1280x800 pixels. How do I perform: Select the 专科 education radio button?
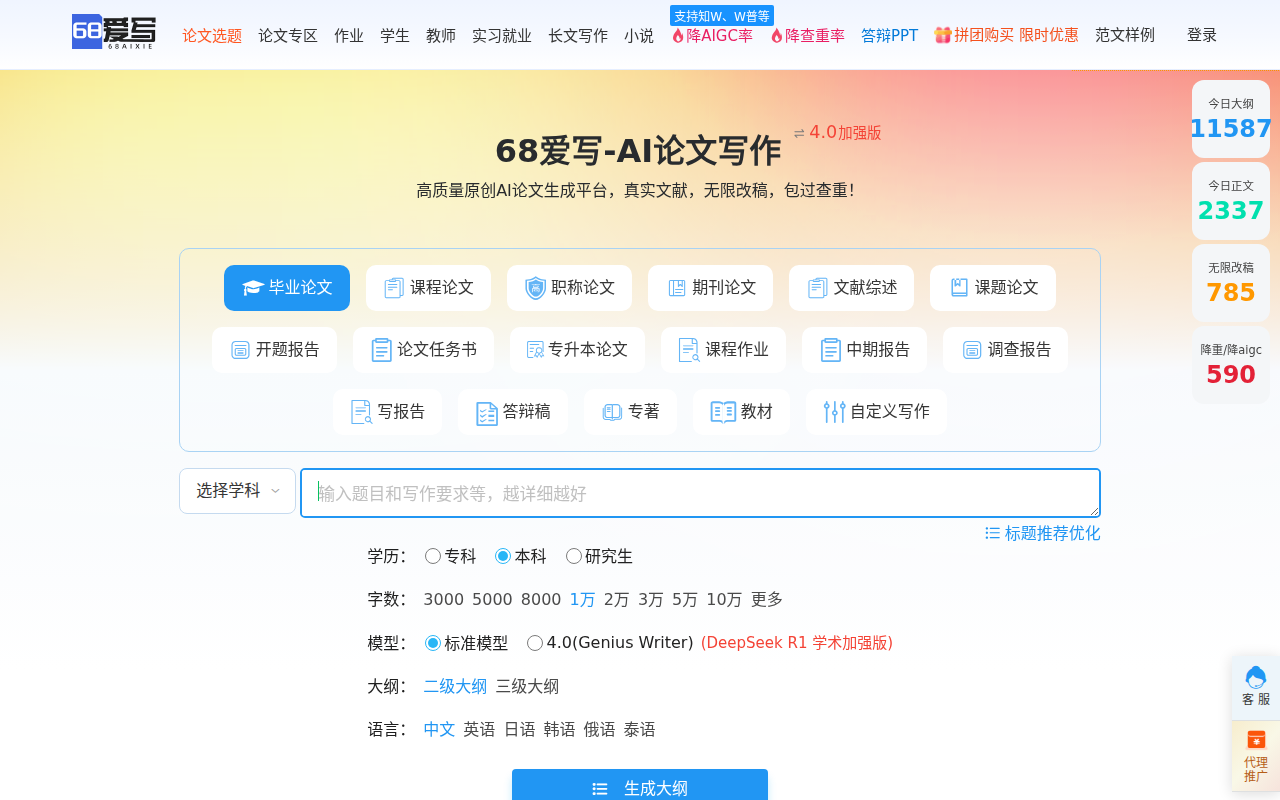pos(433,556)
